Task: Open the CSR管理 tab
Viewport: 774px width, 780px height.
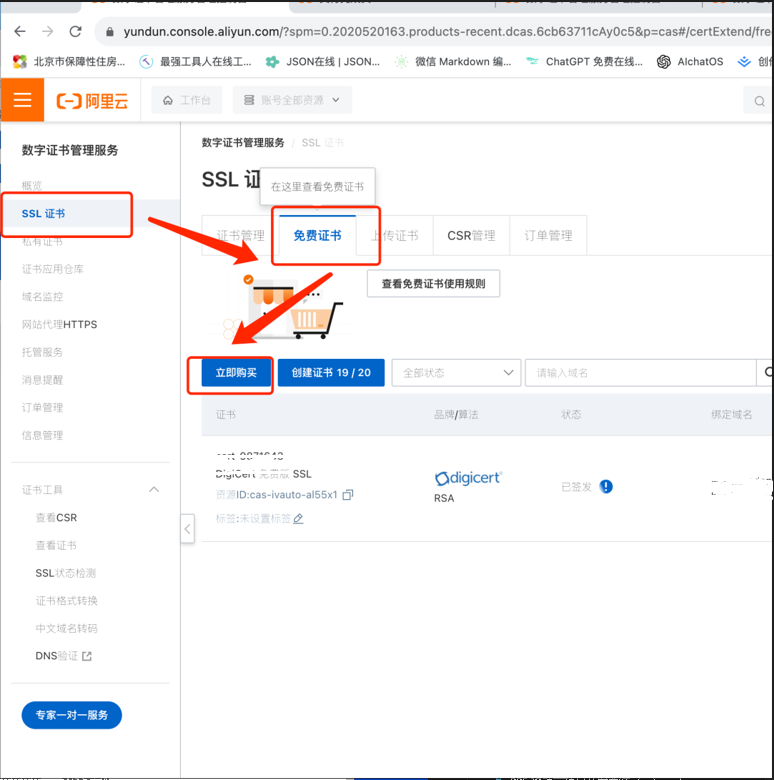Action: pos(471,235)
